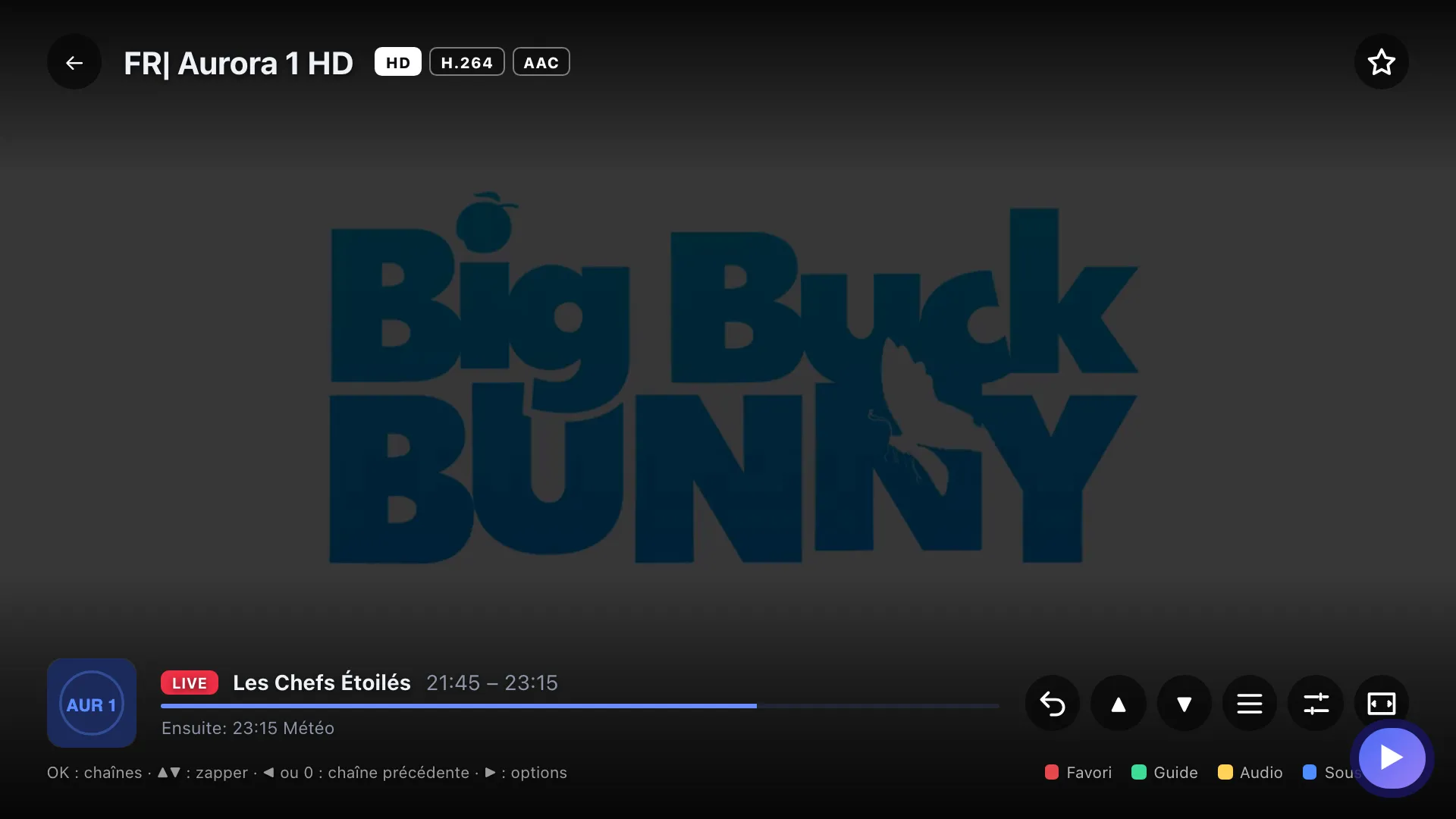Image resolution: width=1456 pixels, height=819 pixels.
Task: Zap to next channel up arrow
Action: point(1118,704)
